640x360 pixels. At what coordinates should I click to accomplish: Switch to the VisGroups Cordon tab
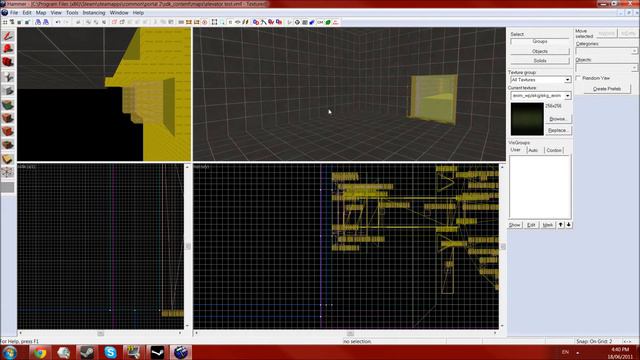[554, 150]
